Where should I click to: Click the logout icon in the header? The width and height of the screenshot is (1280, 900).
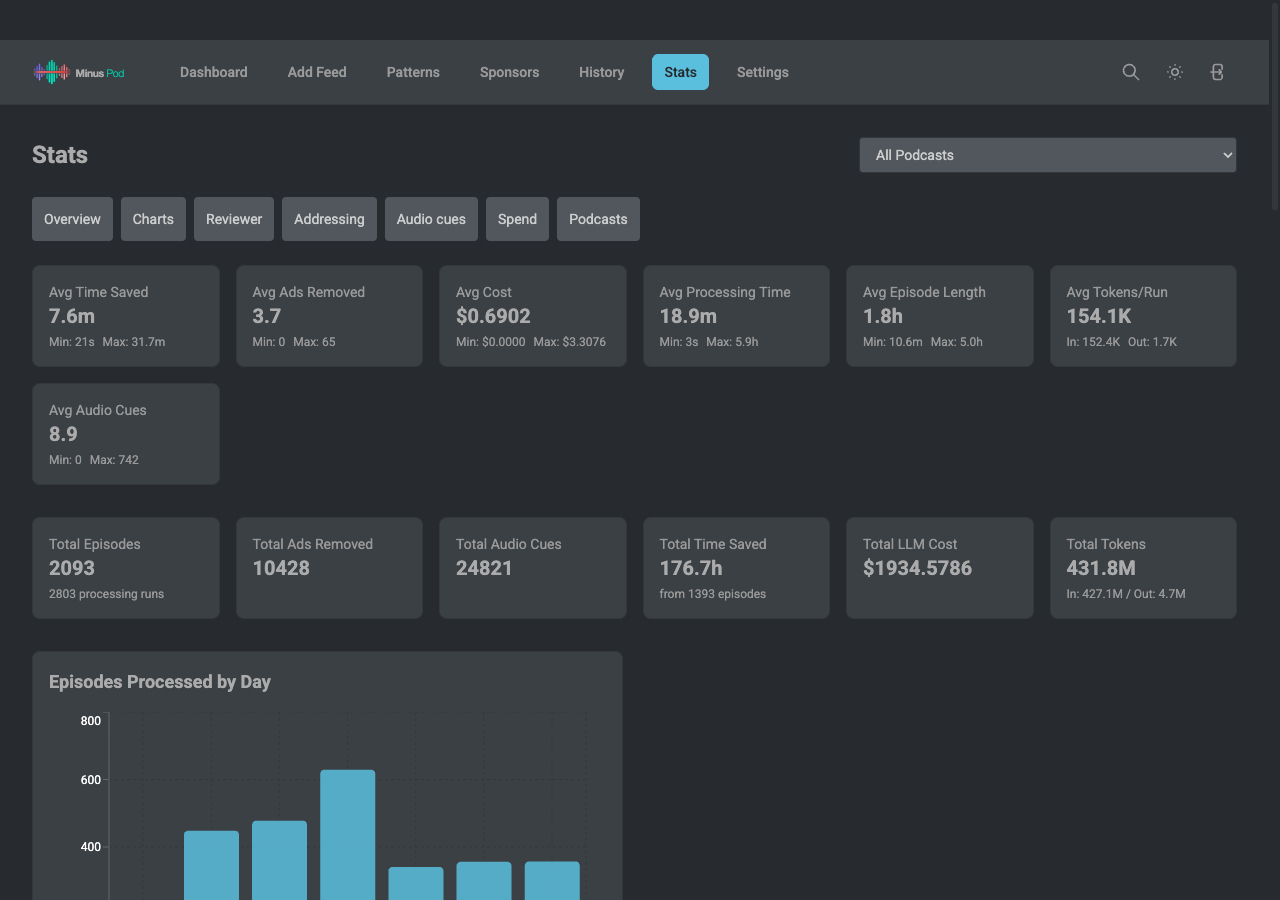[x=1217, y=72]
